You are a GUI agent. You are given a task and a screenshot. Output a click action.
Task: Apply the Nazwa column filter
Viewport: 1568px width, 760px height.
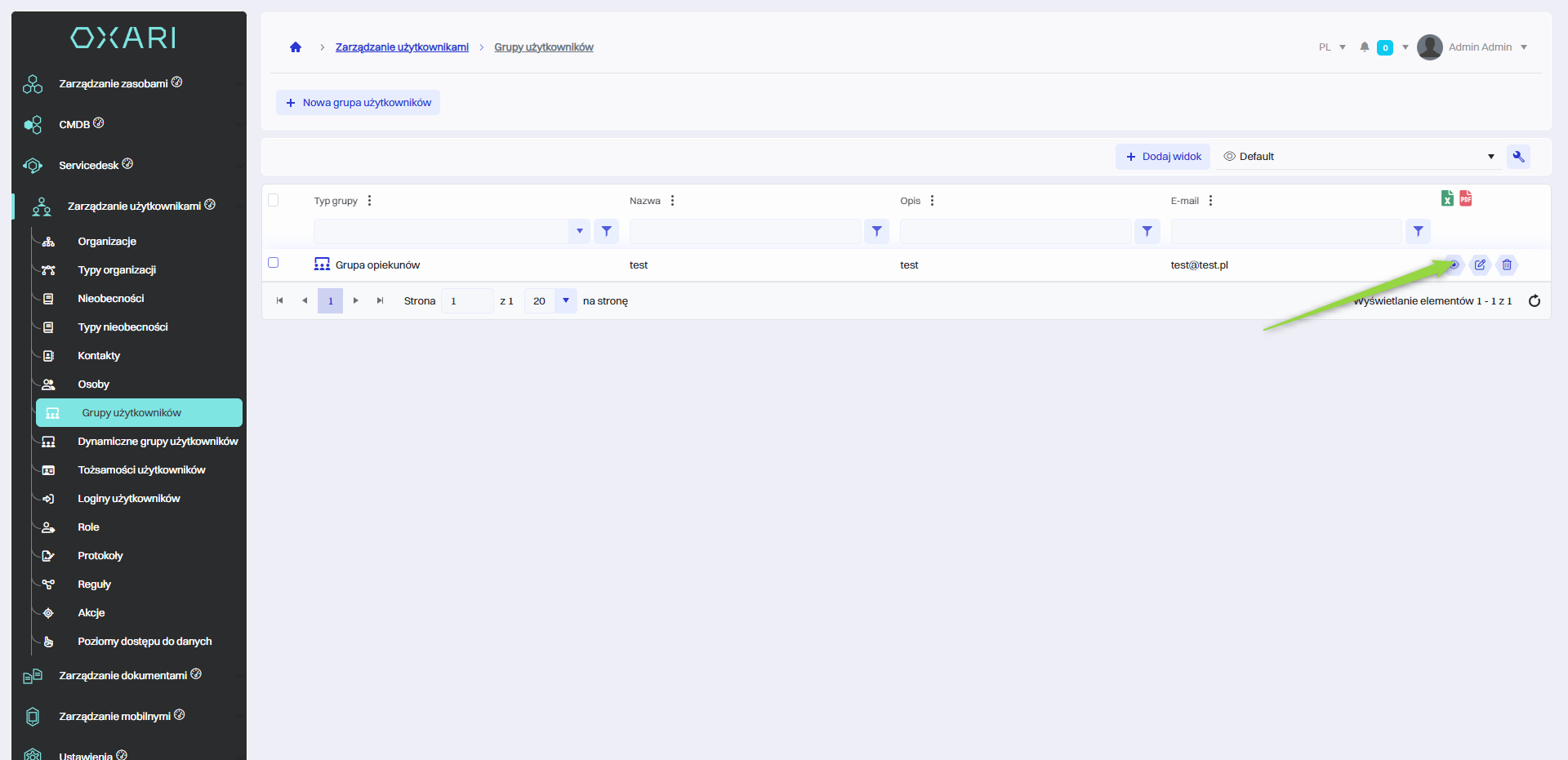pos(876,232)
